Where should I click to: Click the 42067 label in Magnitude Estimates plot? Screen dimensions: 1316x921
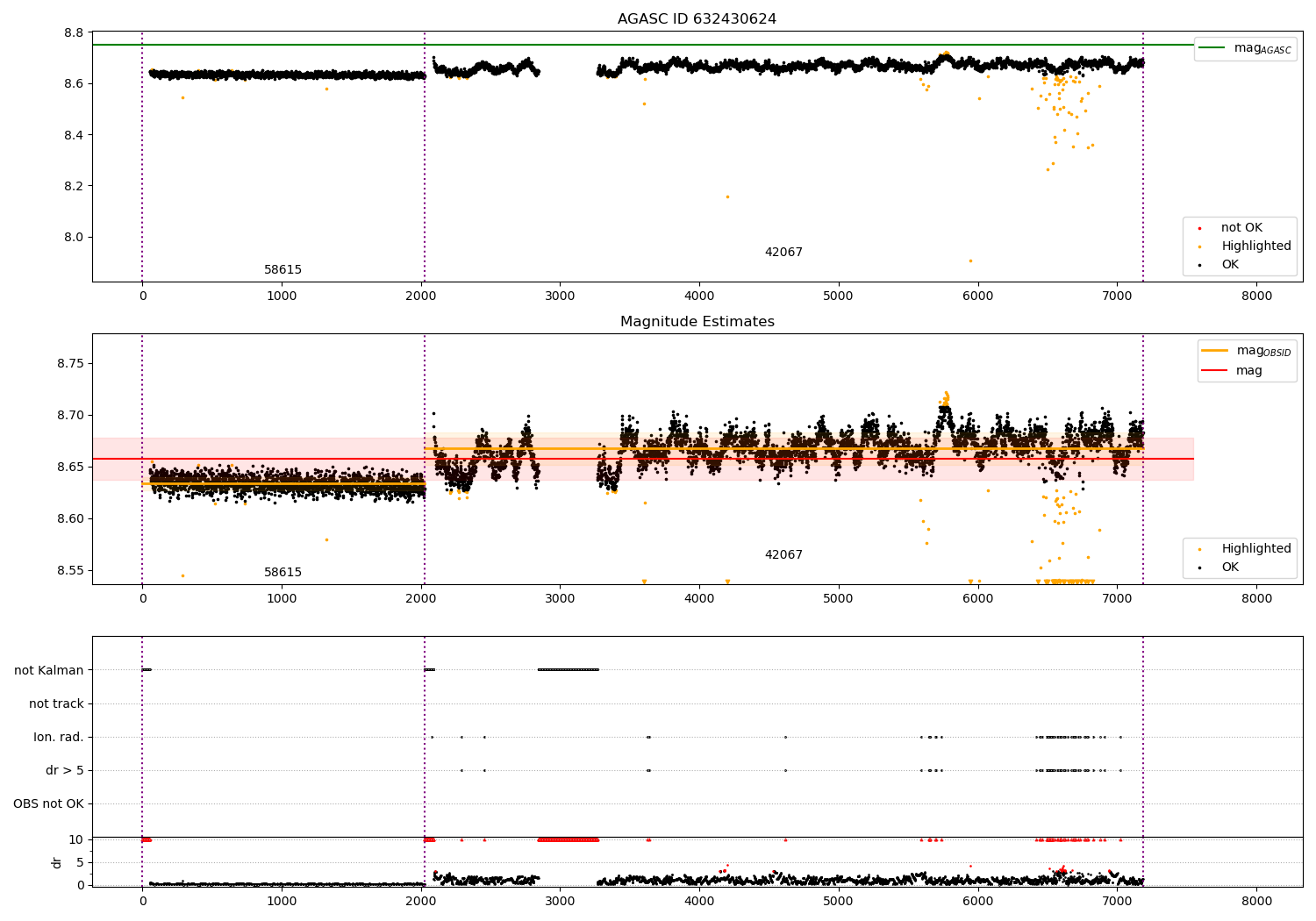pos(783,554)
